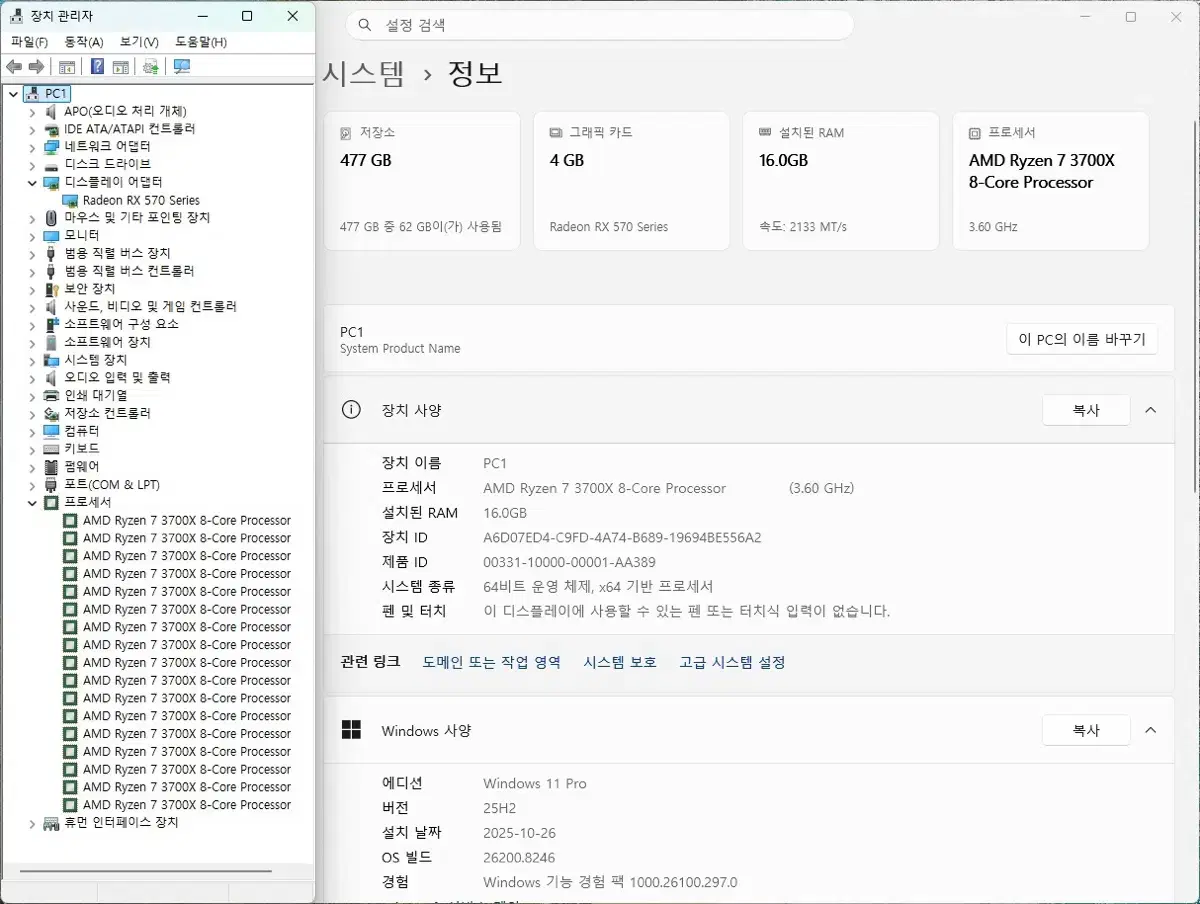The image size is (1200, 904).
Task: Click the show/hide console tree toolbar icon
Action: point(67,67)
